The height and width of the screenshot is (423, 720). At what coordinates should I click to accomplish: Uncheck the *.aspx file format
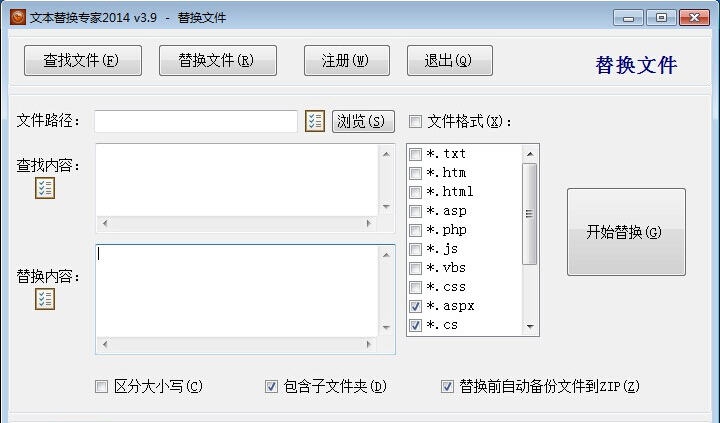416,306
